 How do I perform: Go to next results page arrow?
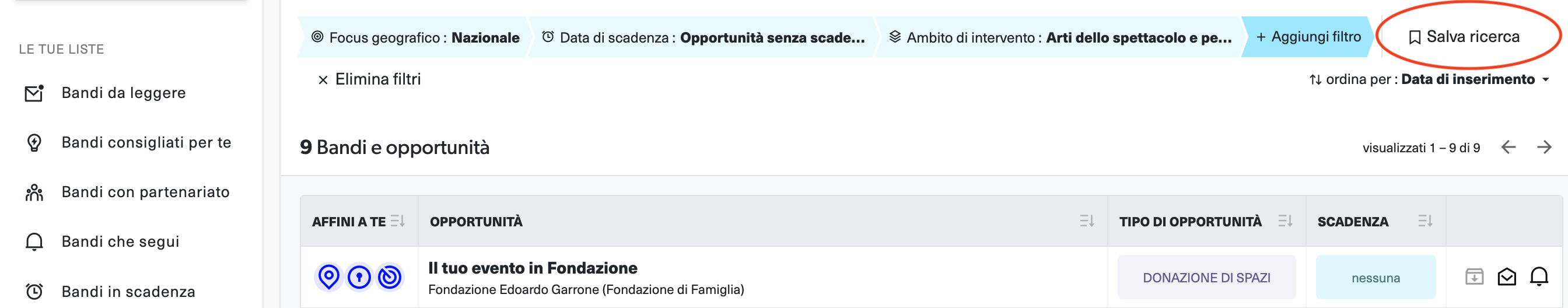click(x=1544, y=148)
